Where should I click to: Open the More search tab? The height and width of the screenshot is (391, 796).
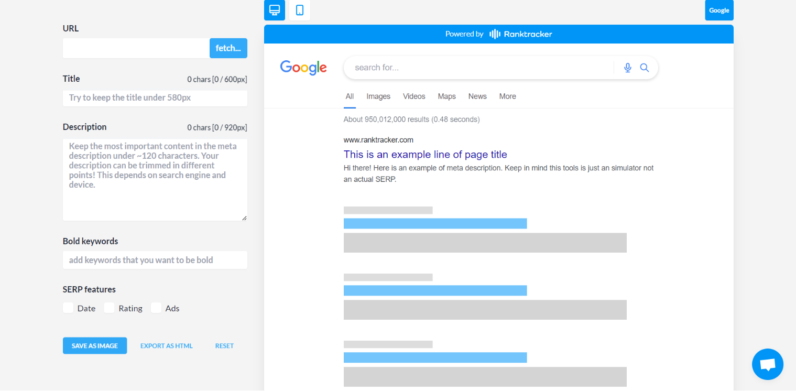pos(507,96)
